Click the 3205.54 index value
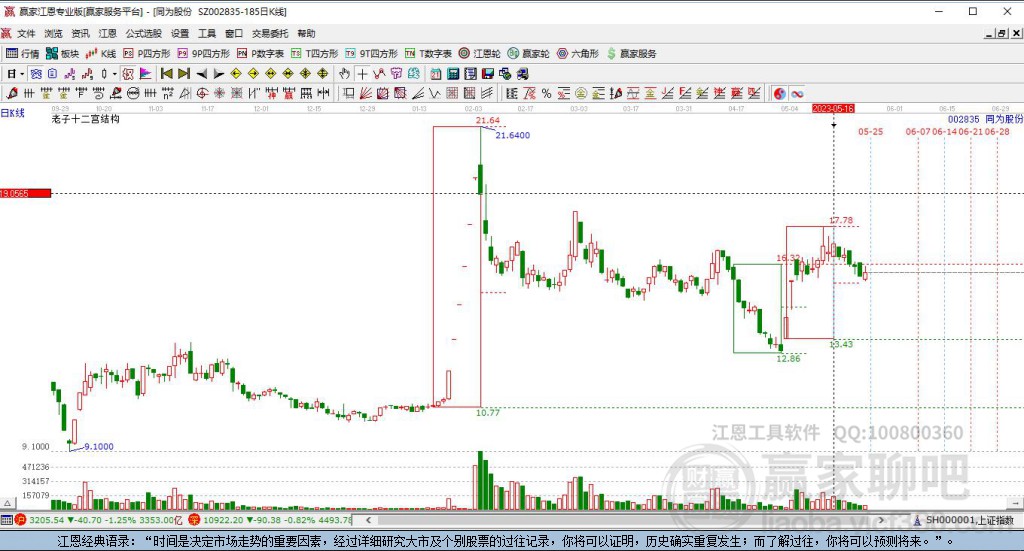This screenshot has height=551, width=1024. point(47,520)
